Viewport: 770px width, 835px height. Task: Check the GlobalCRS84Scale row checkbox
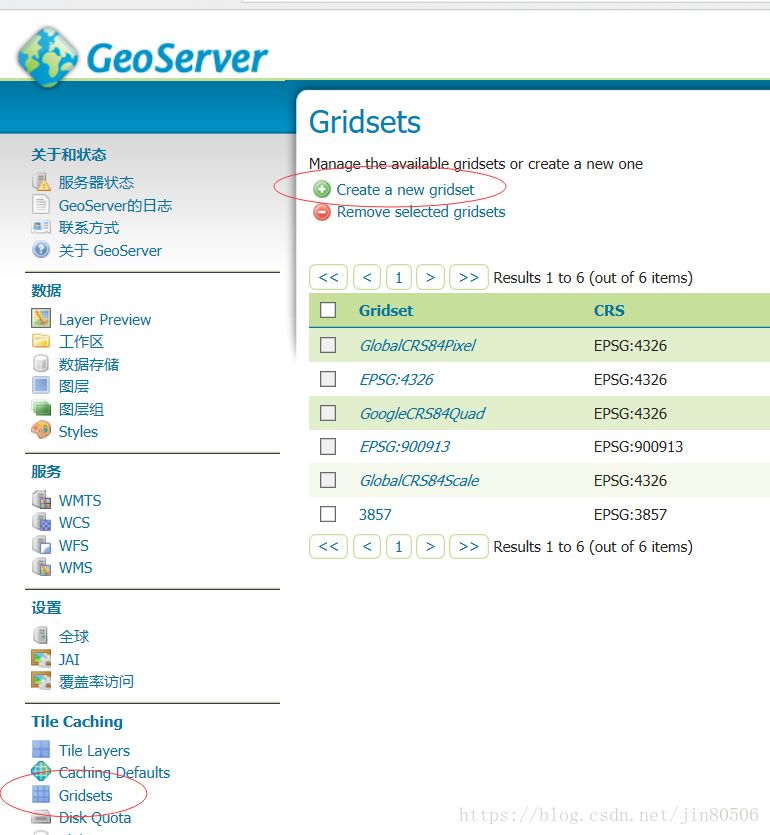pyautogui.click(x=328, y=480)
